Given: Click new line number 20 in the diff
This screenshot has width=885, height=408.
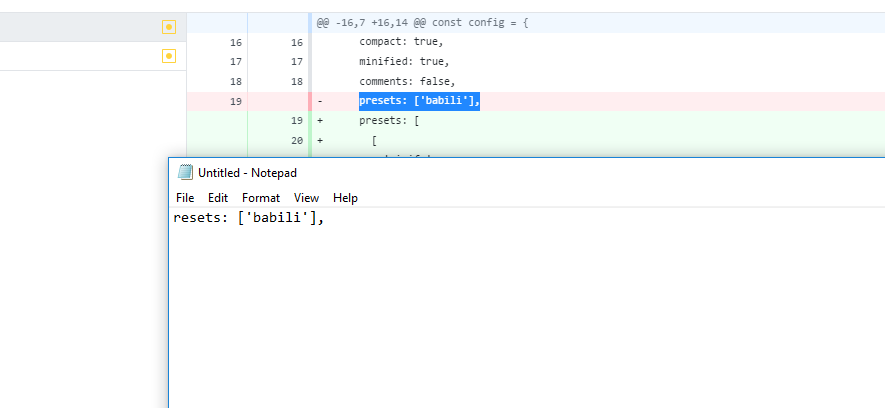Looking at the screenshot, I should [x=297, y=141].
